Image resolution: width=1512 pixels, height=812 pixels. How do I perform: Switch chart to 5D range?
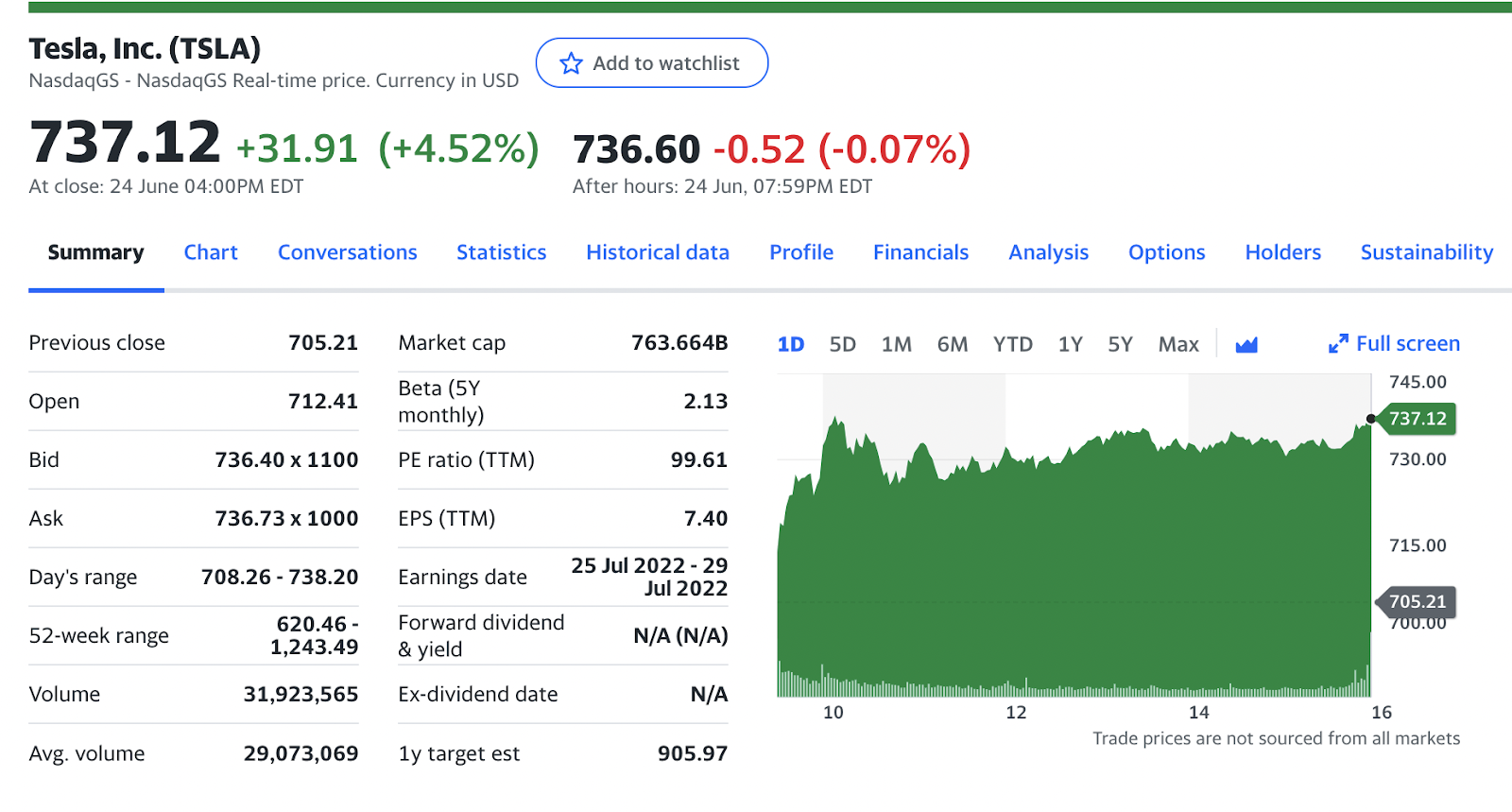point(843,344)
